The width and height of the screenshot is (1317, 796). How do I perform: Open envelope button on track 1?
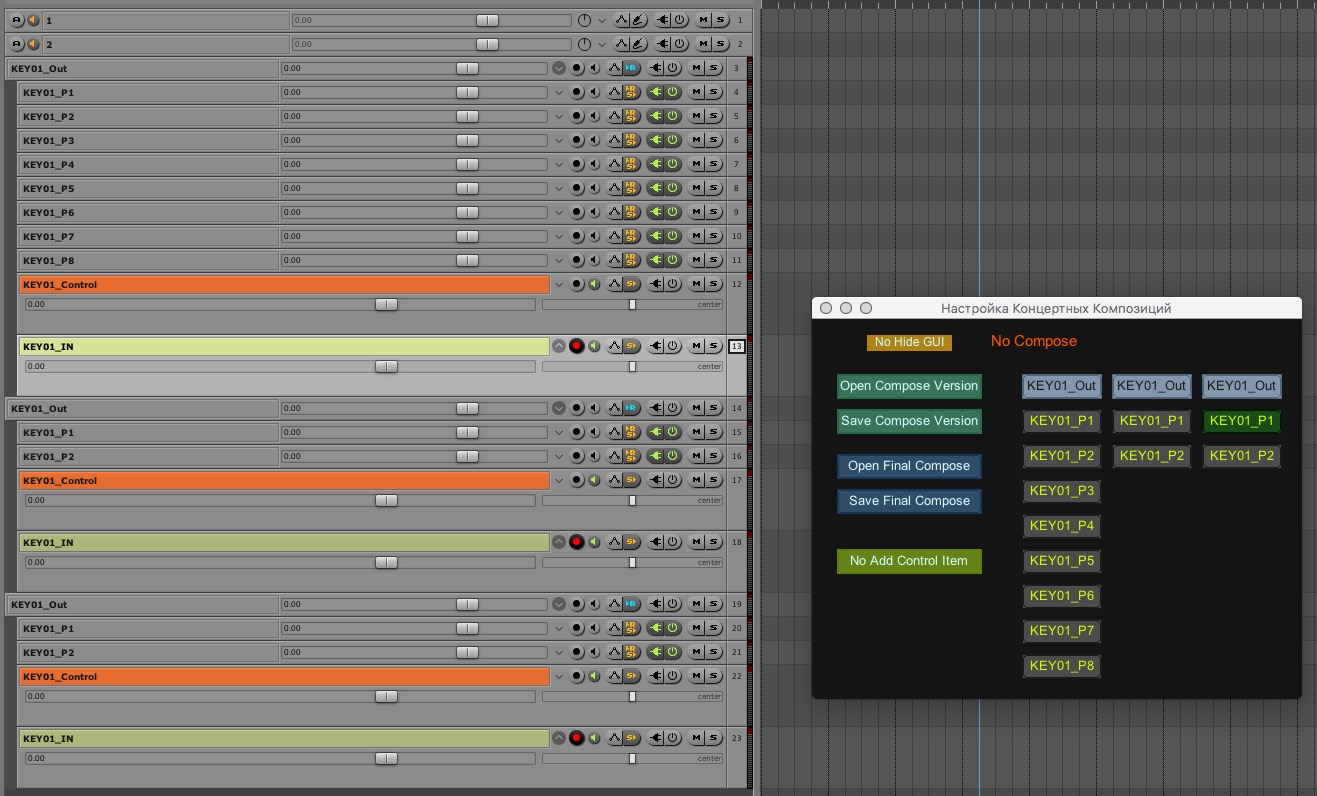point(621,20)
